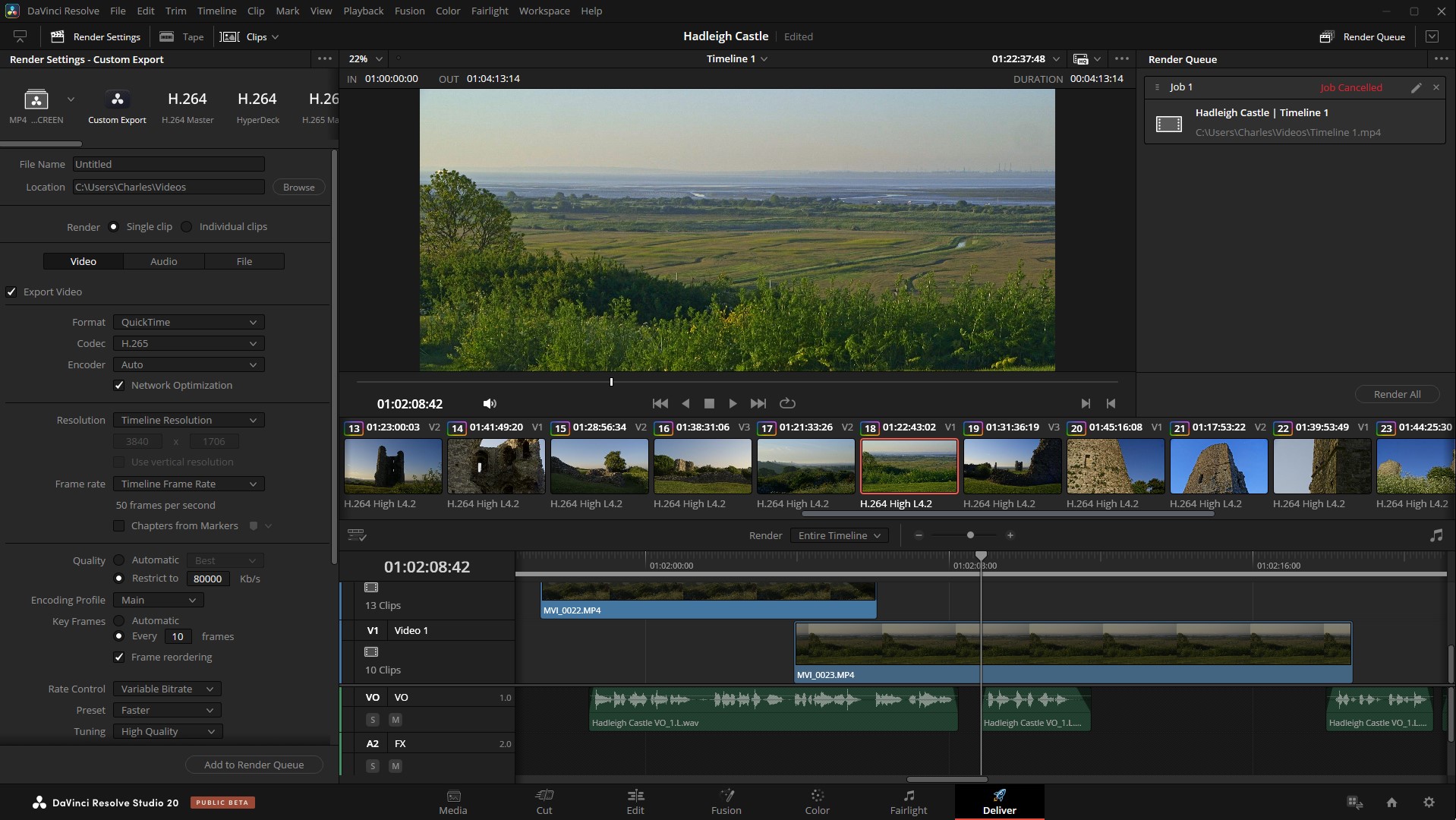This screenshot has height=820, width=1456.
Task: Open the Home project manager icon
Action: 1391,802
